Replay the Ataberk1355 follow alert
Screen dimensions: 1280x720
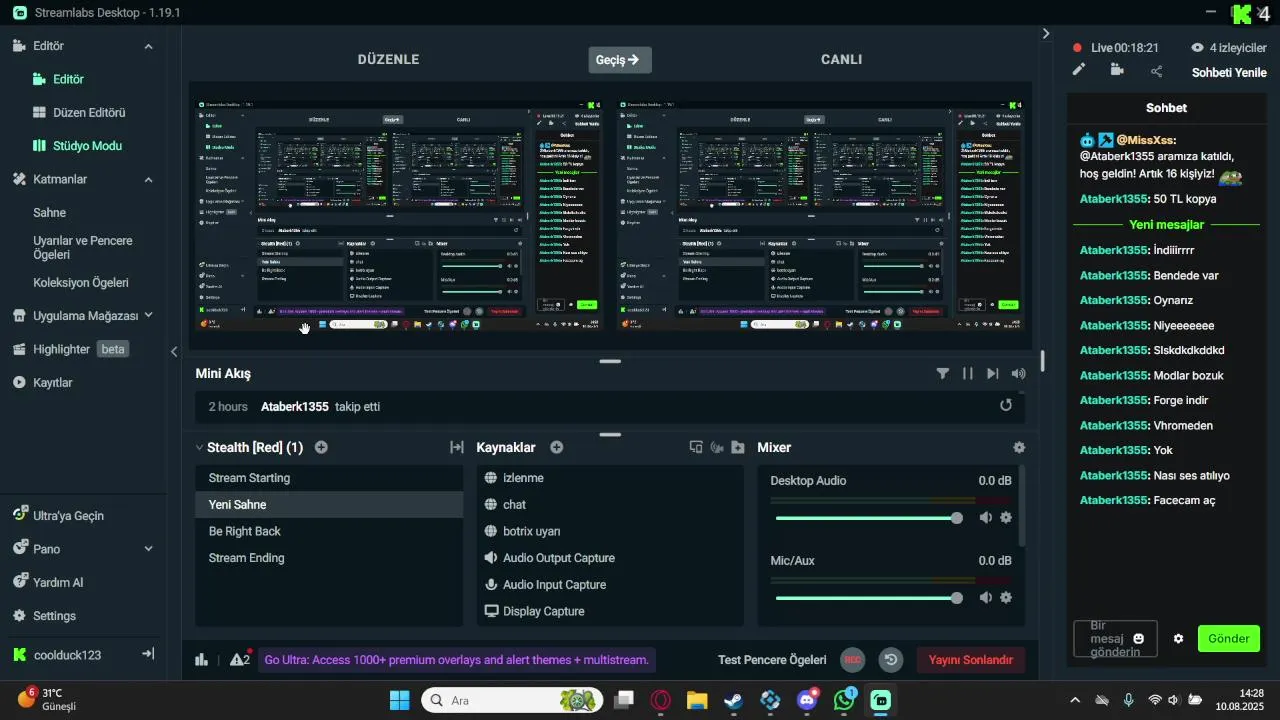click(1006, 406)
